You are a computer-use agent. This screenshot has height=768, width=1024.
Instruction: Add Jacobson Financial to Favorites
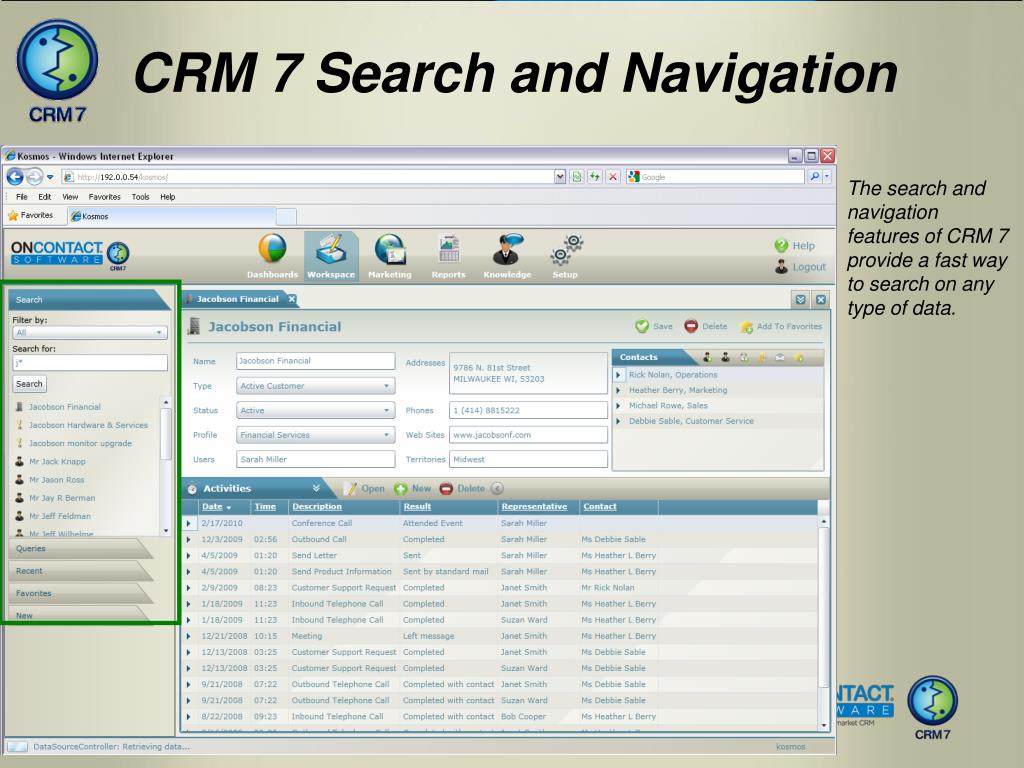(781, 326)
